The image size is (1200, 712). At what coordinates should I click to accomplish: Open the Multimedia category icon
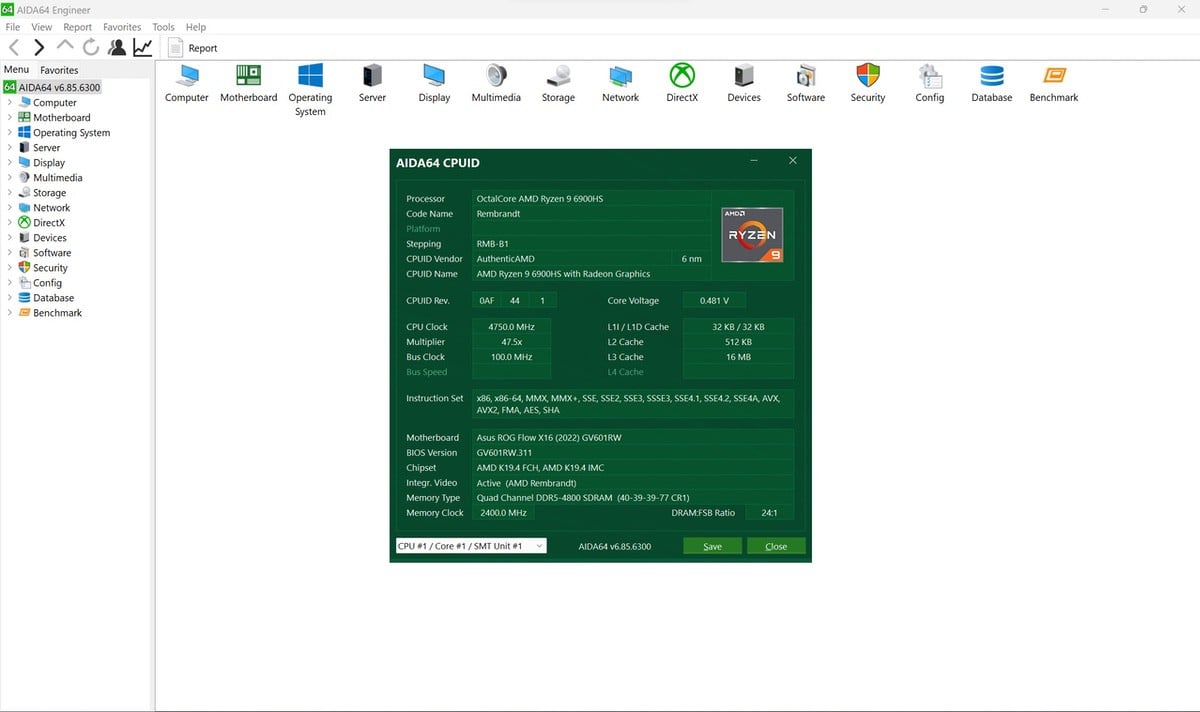[x=496, y=83]
